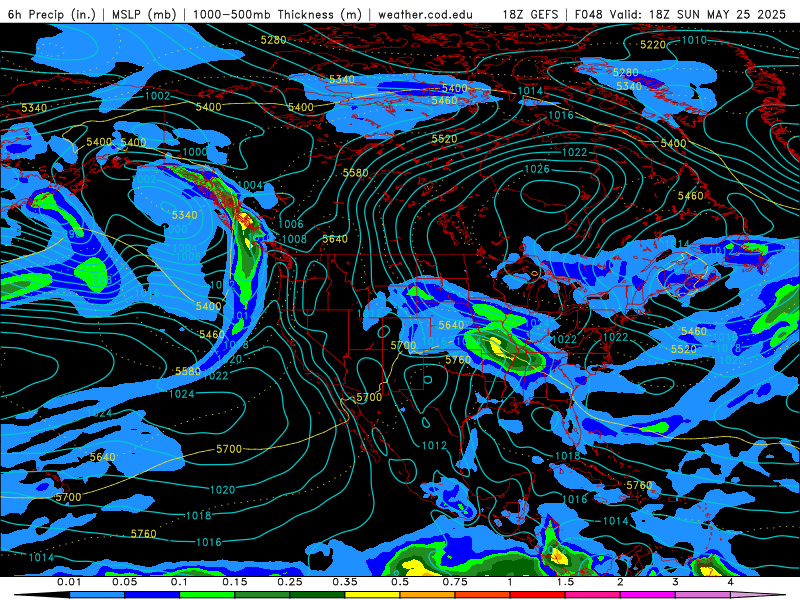The height and width of the screenshot is (600, 800).
Task: Click the 'F048 Valid: 18Z SUN MAY 25 2025' text
Action: pos(680,14)
